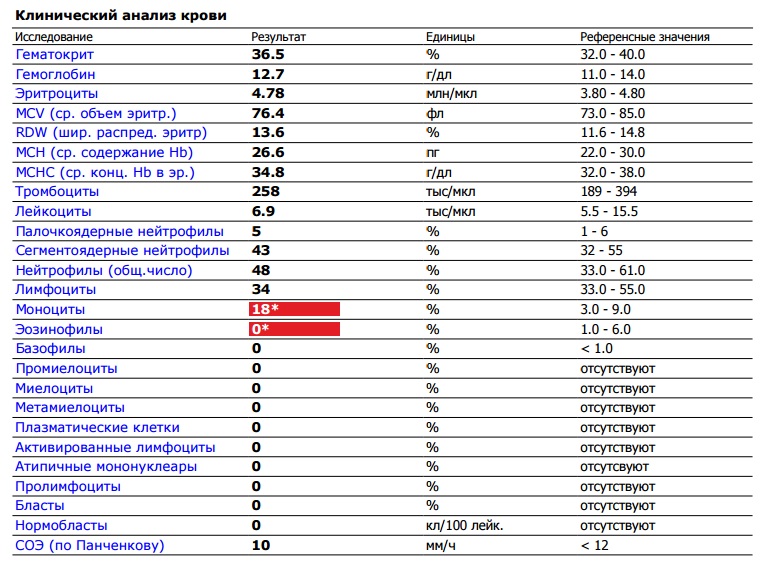The image size is (760, 562).
Task: Click the Тромбоциты test link
Action: [x=57, y=191]
